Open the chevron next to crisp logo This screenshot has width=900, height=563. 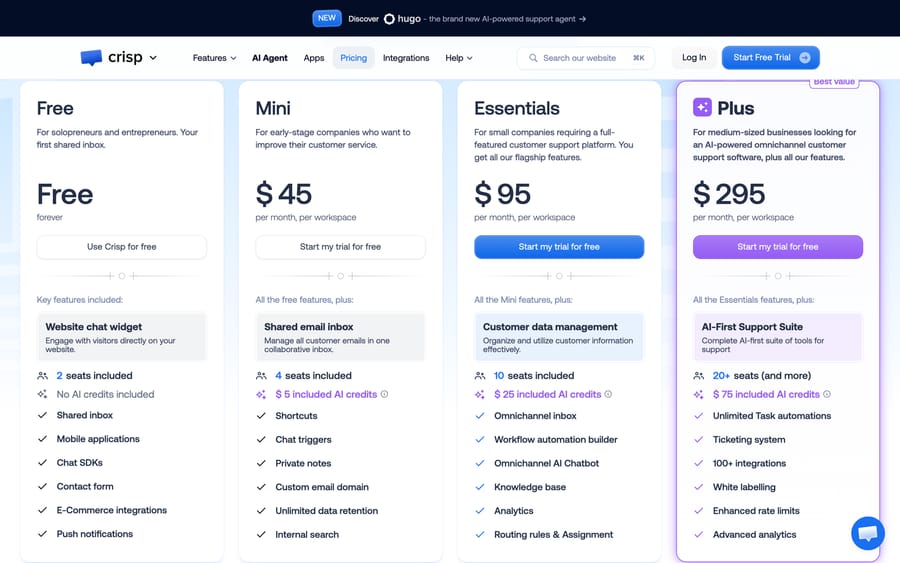[153, 57]
